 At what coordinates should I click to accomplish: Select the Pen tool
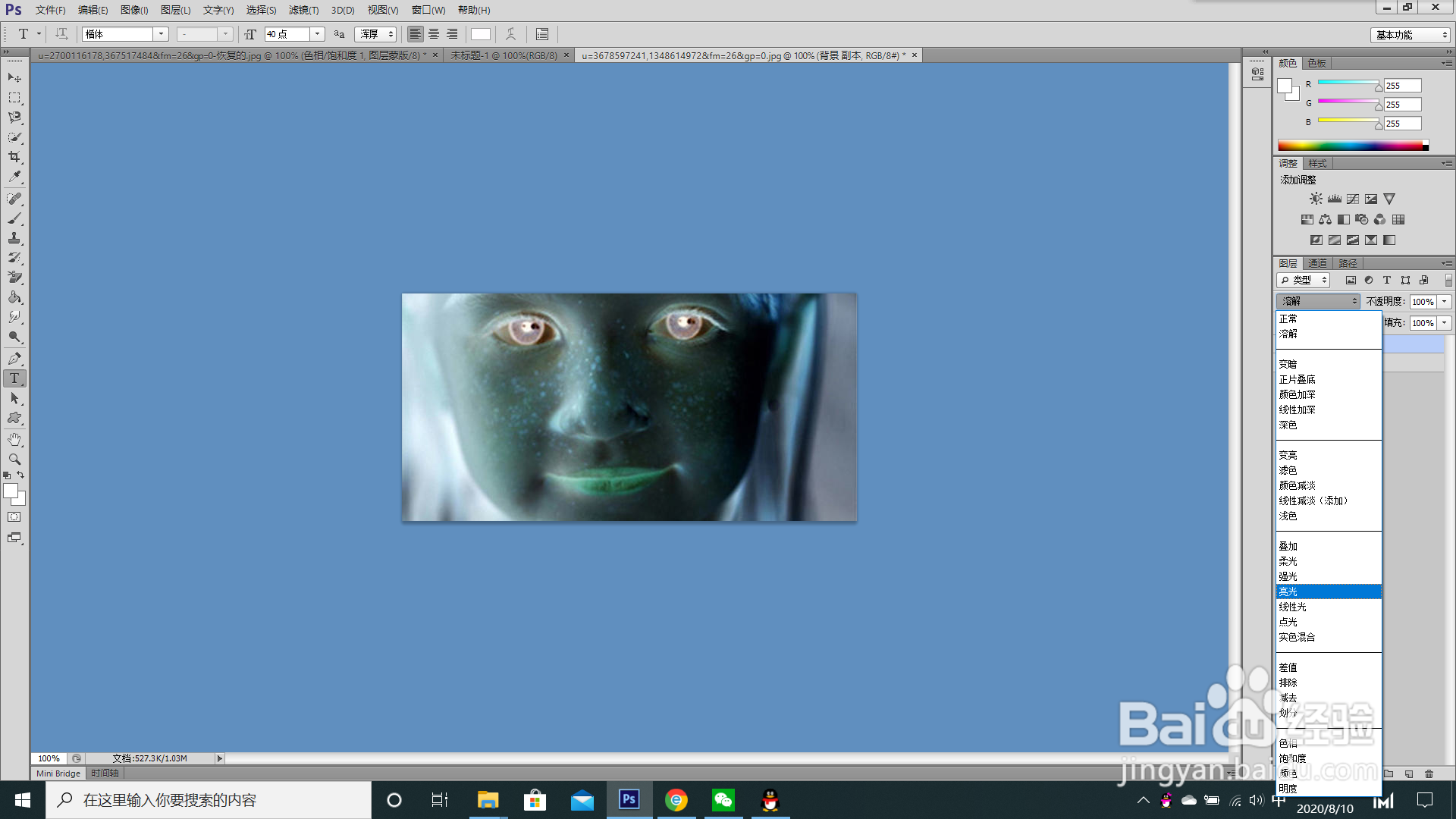[x=14, y=358]
